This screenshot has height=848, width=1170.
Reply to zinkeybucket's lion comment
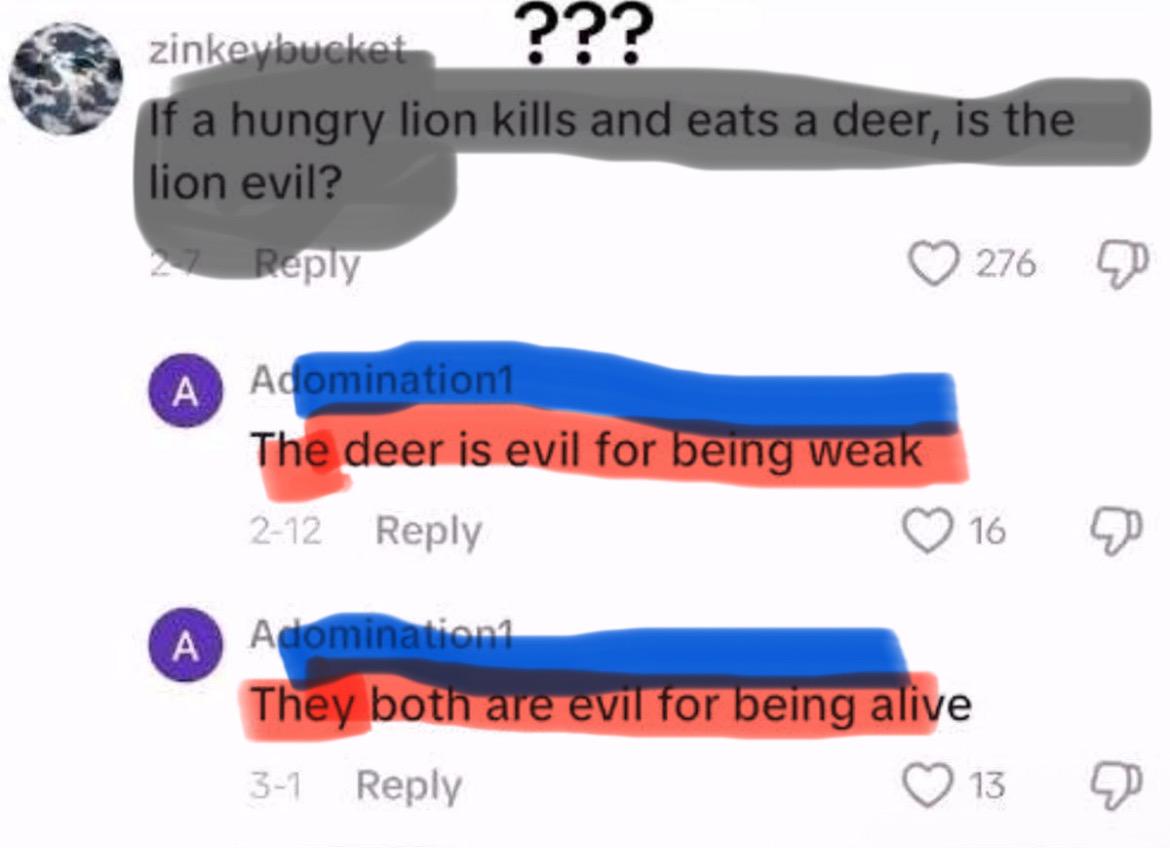point(307,264)
